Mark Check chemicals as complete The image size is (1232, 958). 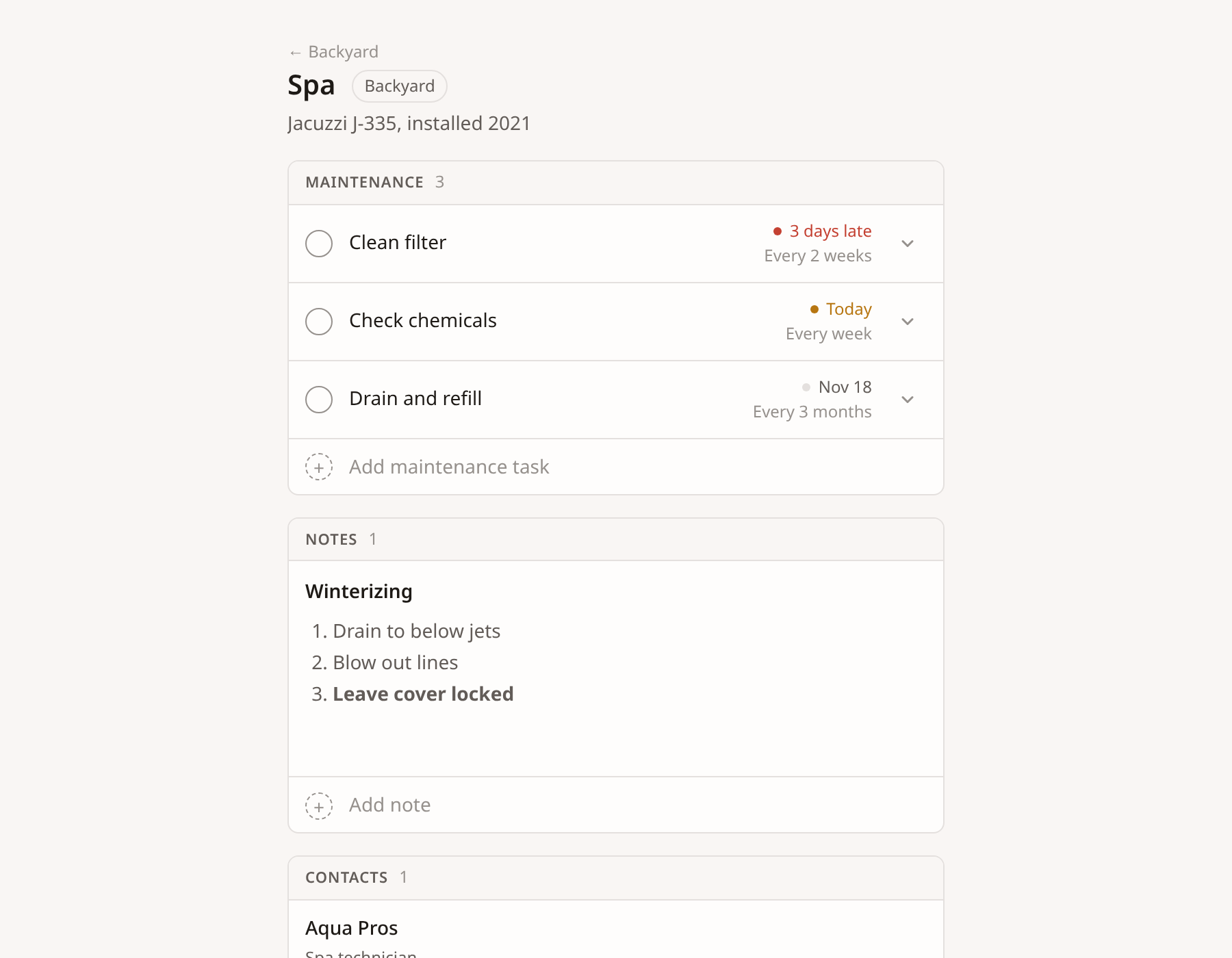coord(319,322)
